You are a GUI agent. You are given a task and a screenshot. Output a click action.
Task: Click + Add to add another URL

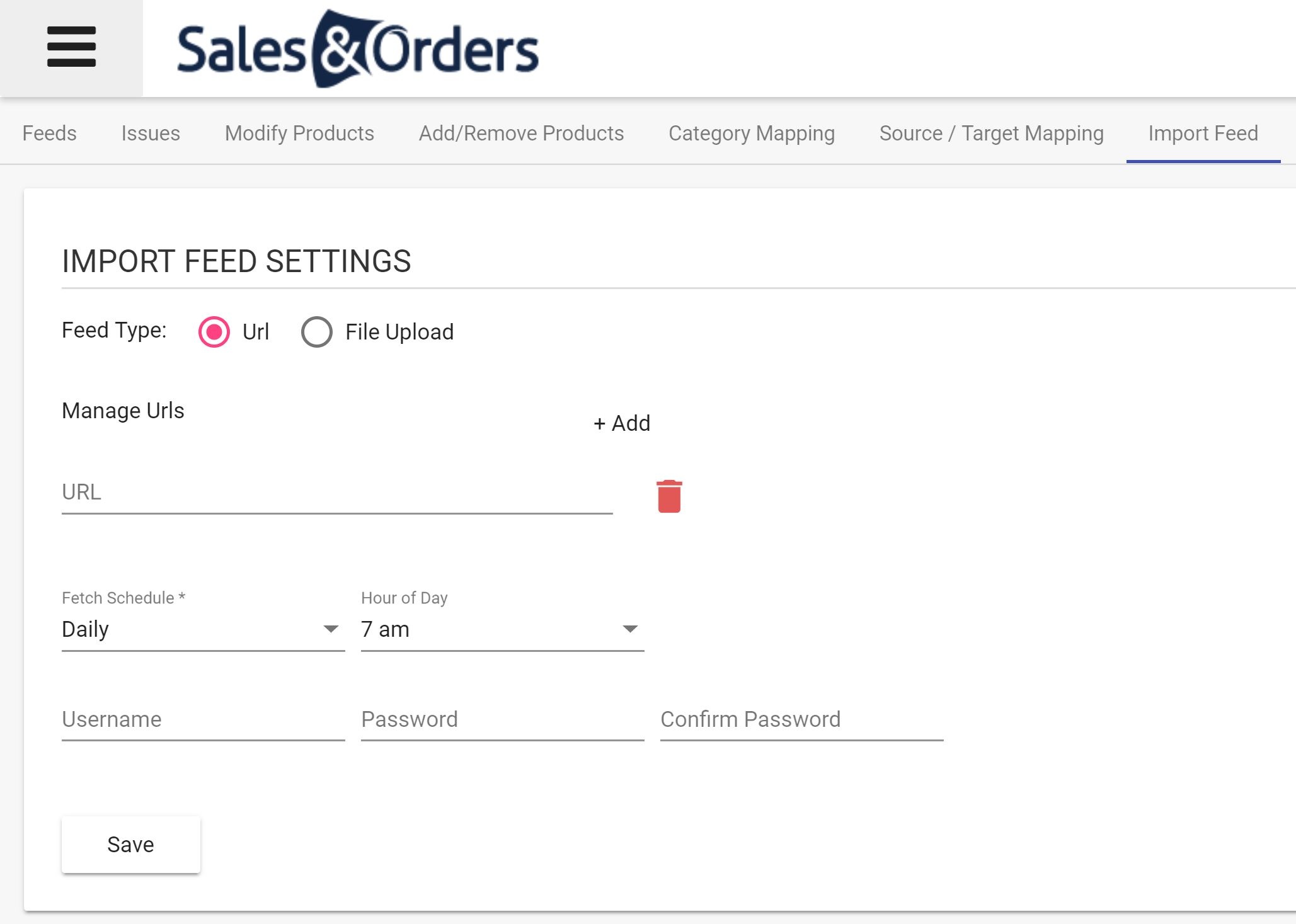click(621, 423)
